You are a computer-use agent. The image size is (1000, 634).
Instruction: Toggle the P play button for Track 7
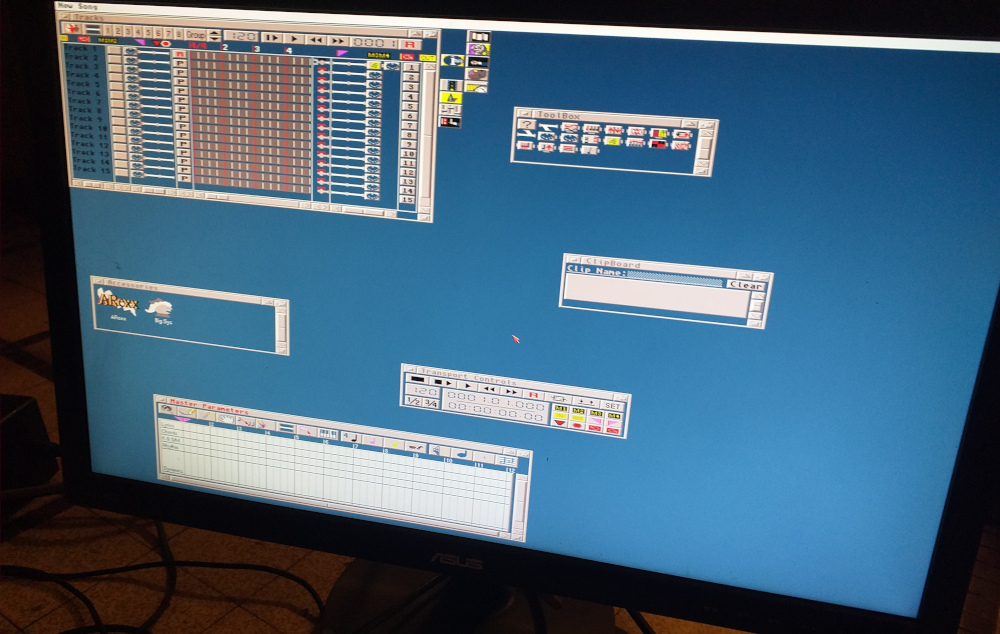coord(182,108)
